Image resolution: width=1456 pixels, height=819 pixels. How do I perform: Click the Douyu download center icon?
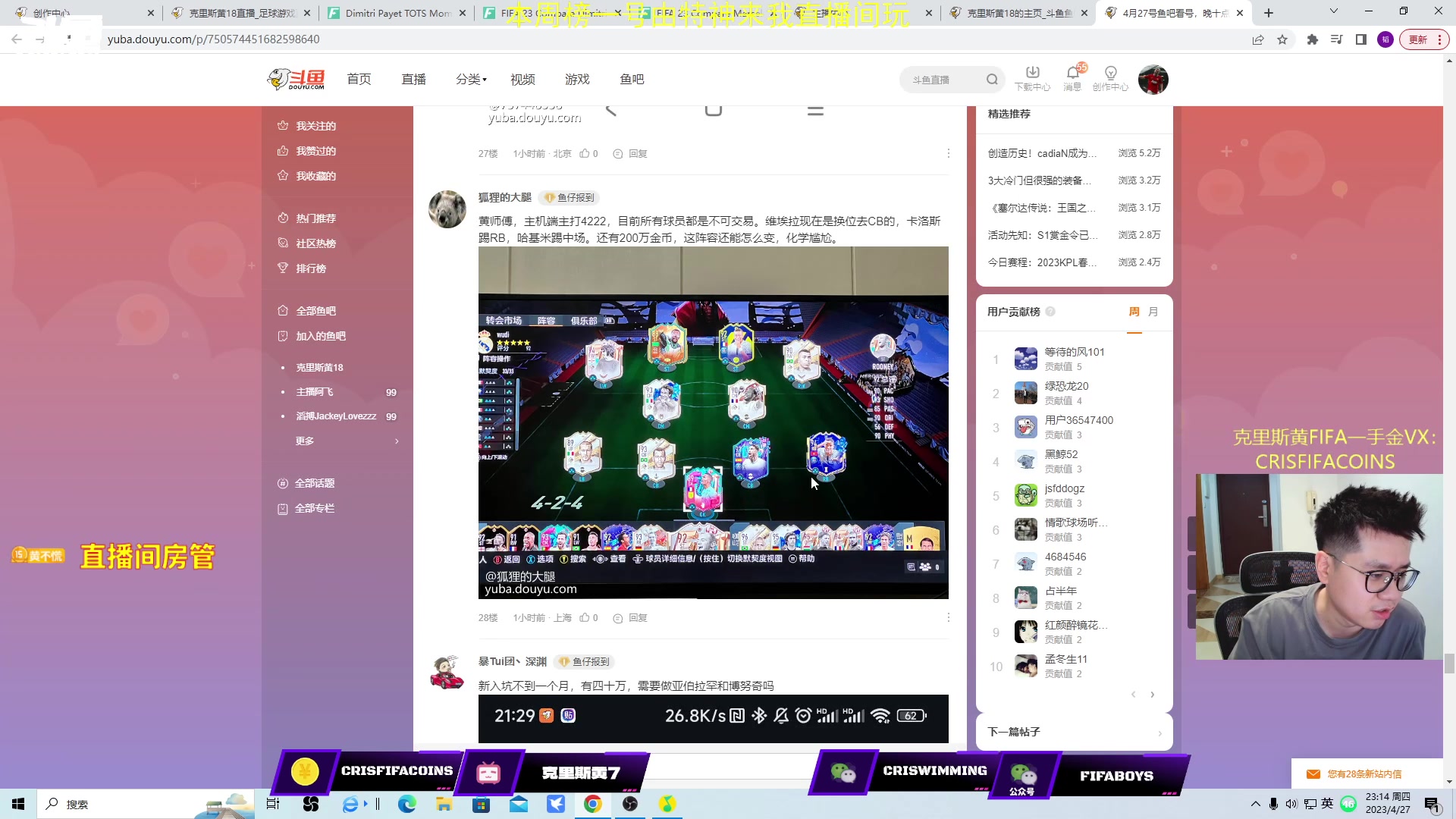(x=1032, y=73)
